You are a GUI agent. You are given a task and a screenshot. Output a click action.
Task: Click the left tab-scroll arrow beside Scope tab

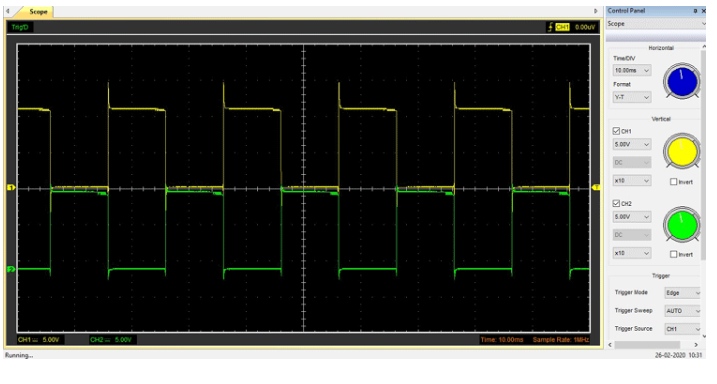coord(8,11)
